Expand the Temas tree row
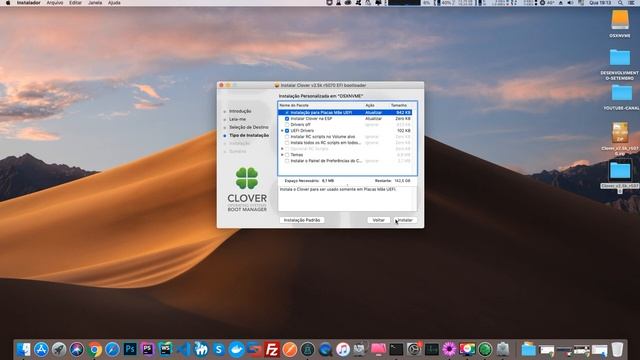 (282, 155)
